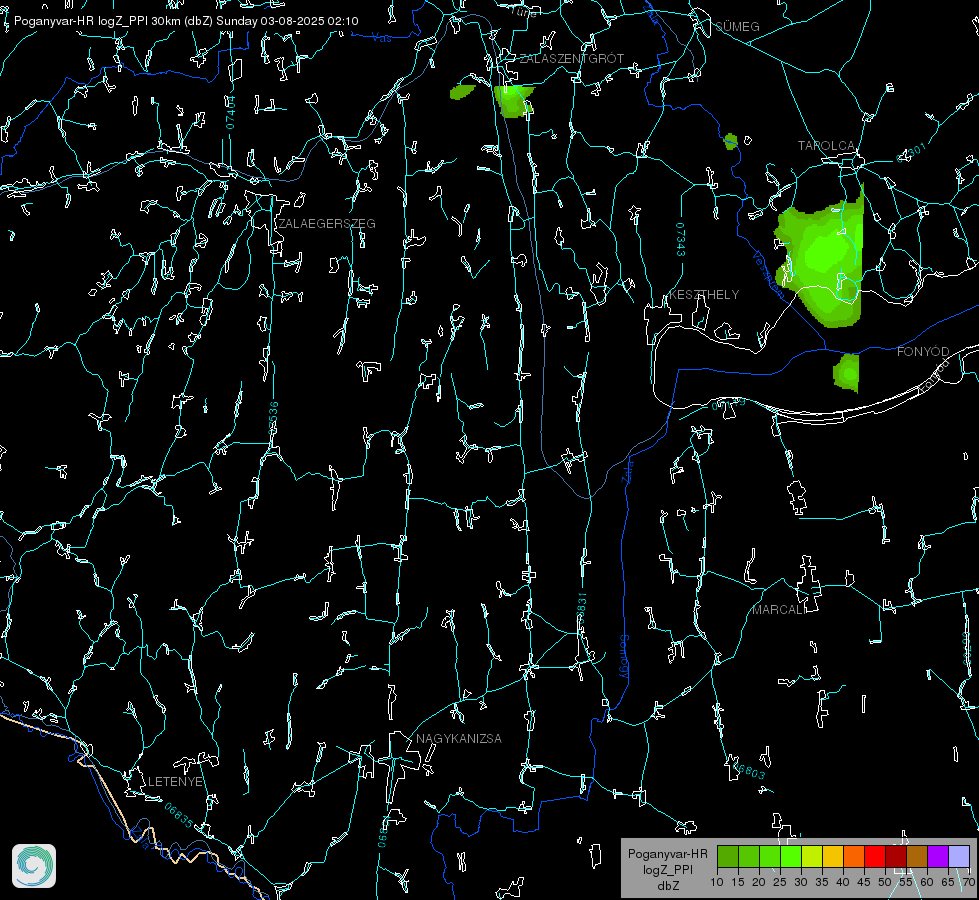Click the SÜMEG city label
This screenshot has width=979, height=900.
pos(737,26)
